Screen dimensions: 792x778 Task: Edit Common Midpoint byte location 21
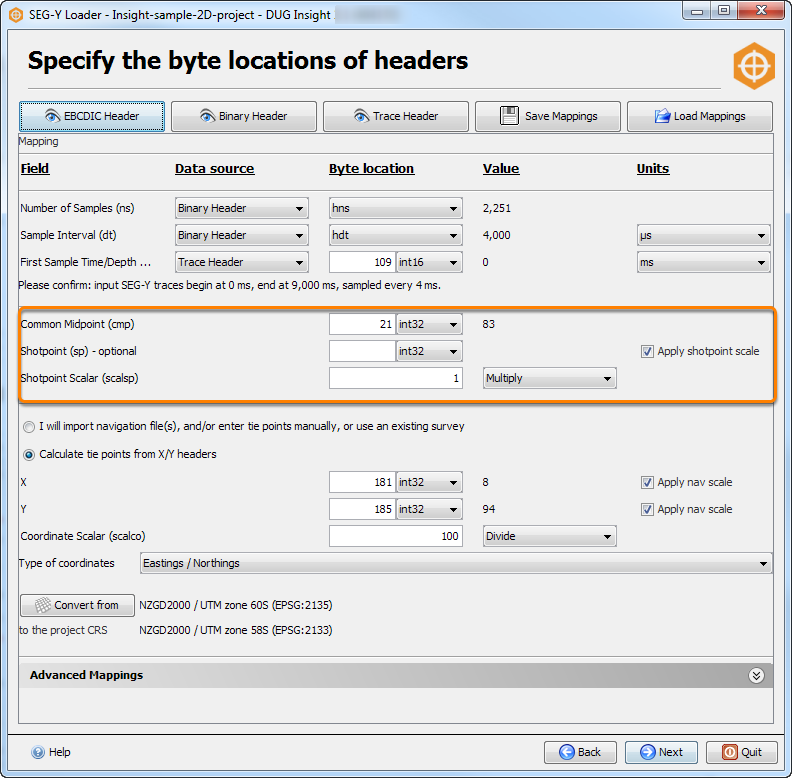pyautogui.click(x=362, y=324)
